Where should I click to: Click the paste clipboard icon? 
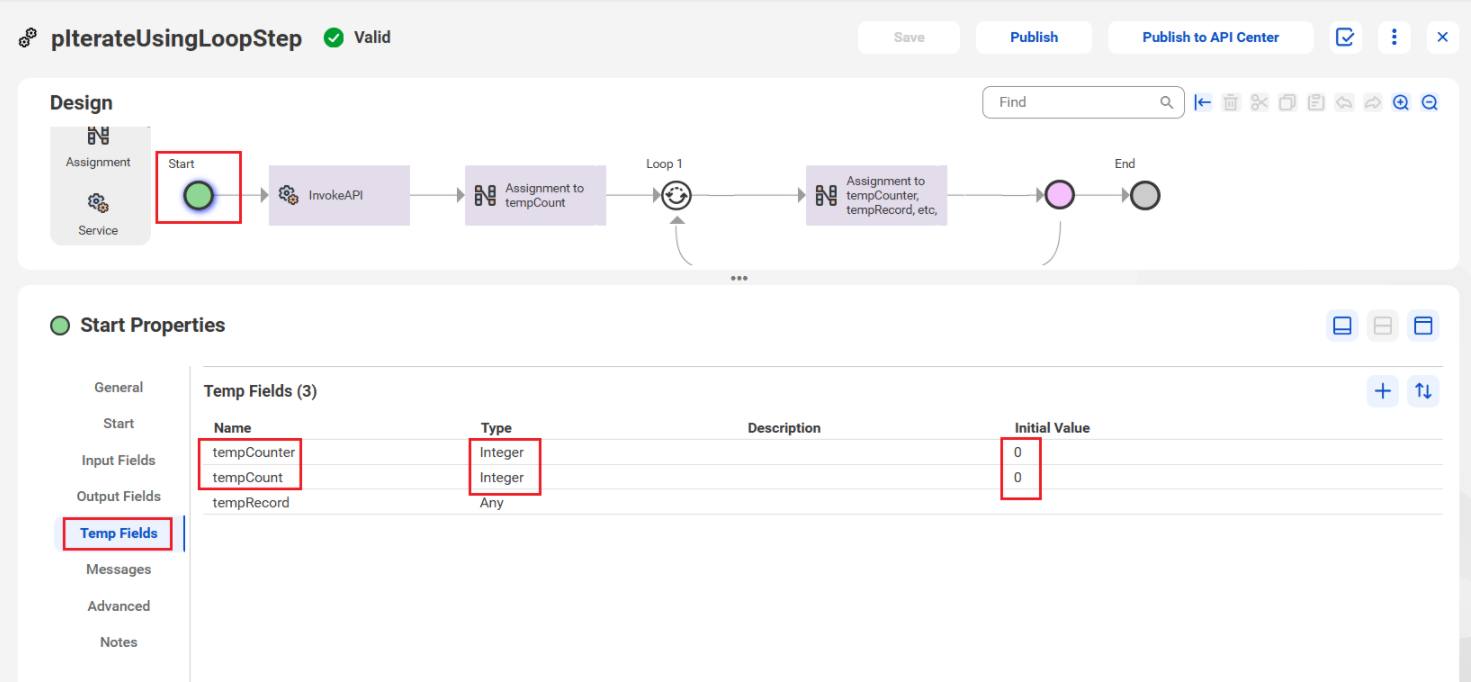(1316, 102)
